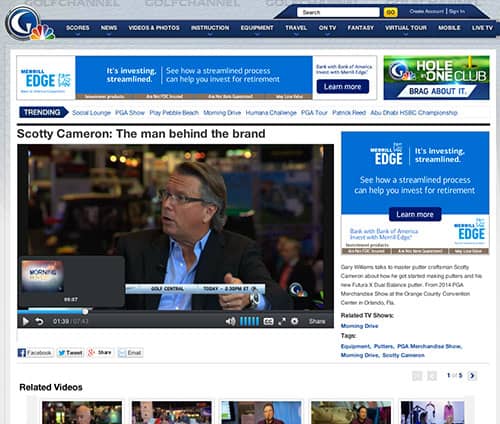This screenshot has width=500, height=424.
Task: Click the Scotty Cameron tag
Action: pos(403,355)
